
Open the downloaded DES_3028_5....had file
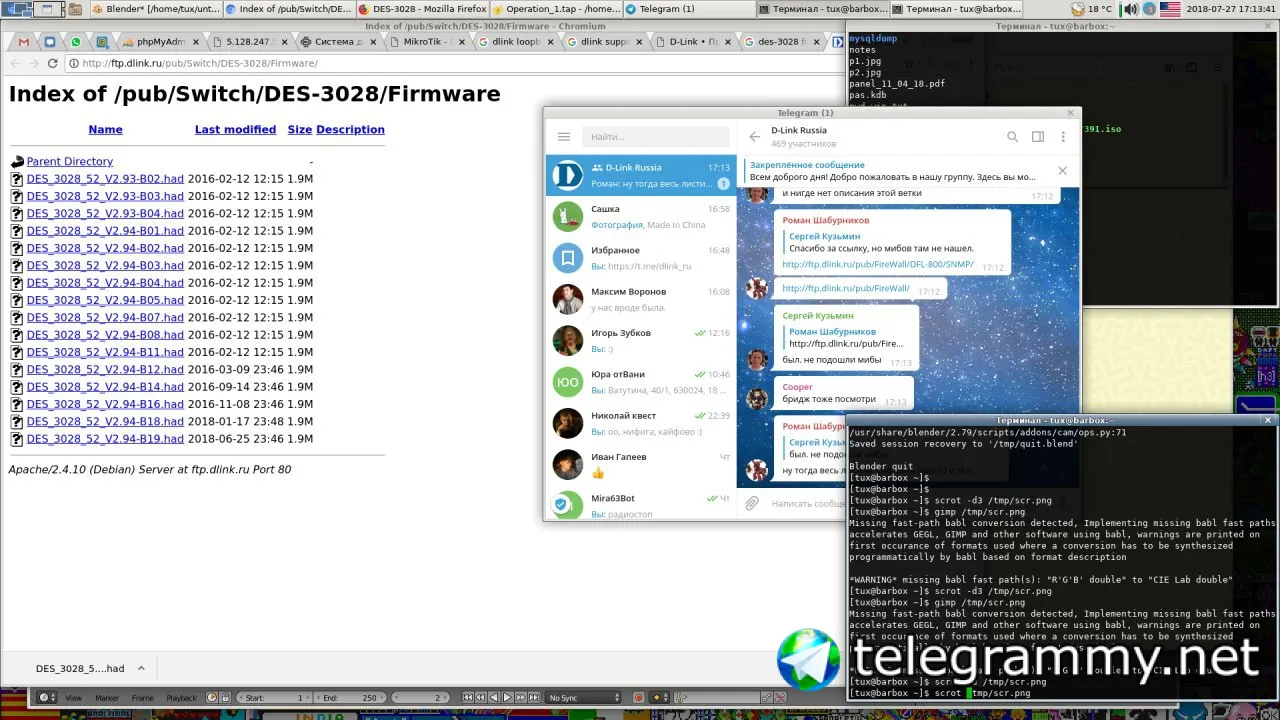point(80,669)
